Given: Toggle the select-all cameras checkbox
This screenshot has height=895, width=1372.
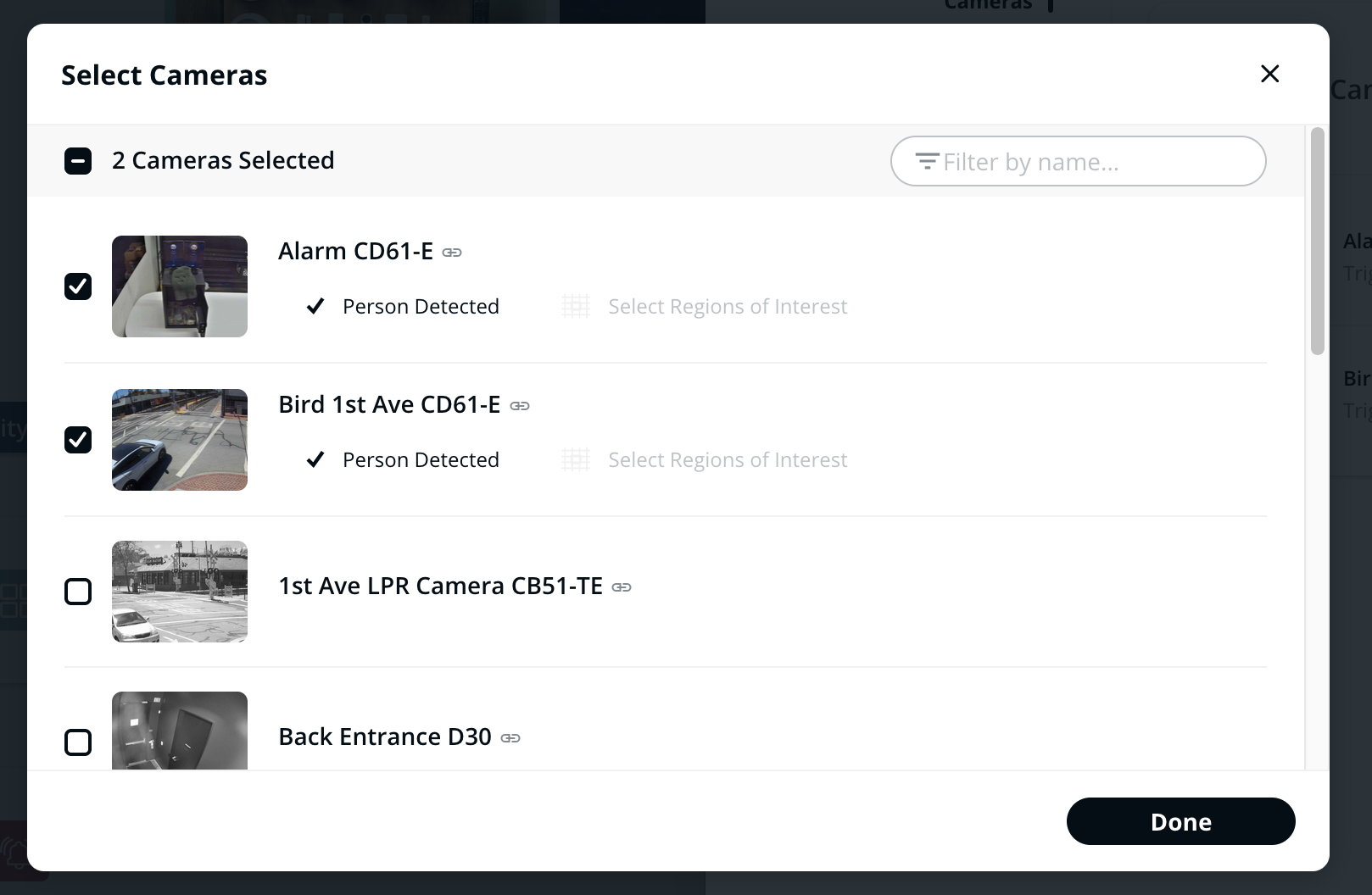Looking at the screenshot, I should [x=78, y=161].
